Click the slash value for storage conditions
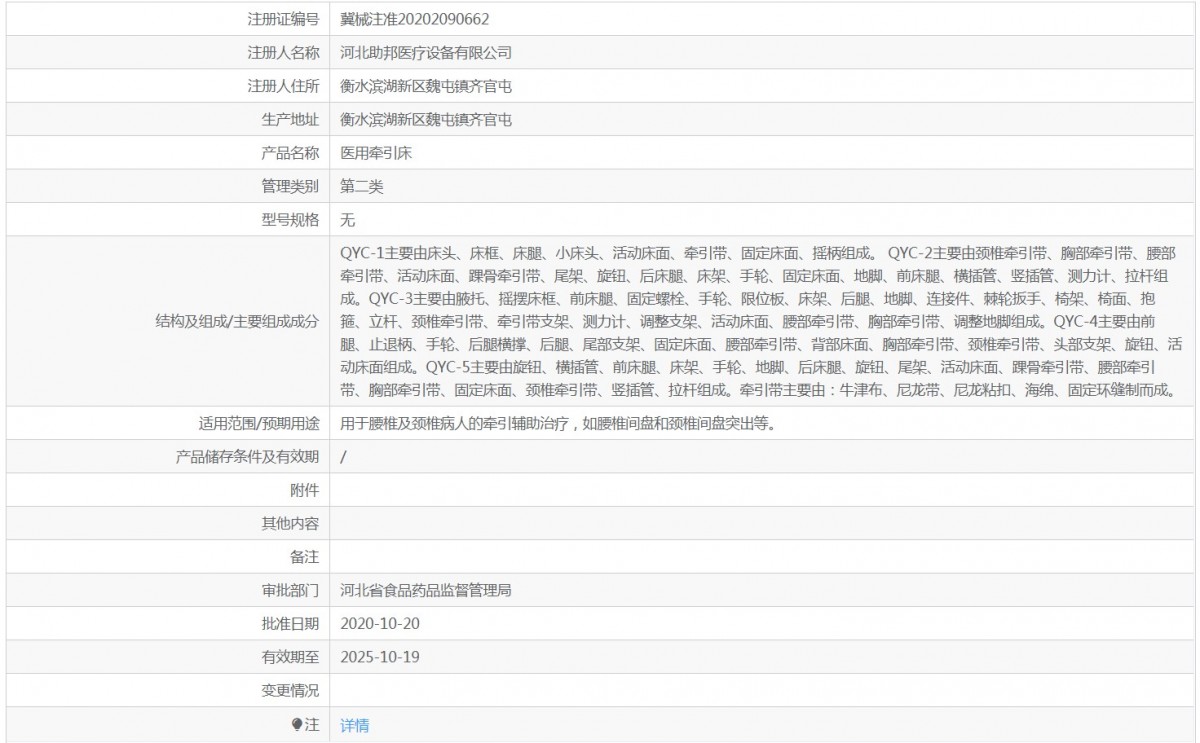 click(343, 457)
